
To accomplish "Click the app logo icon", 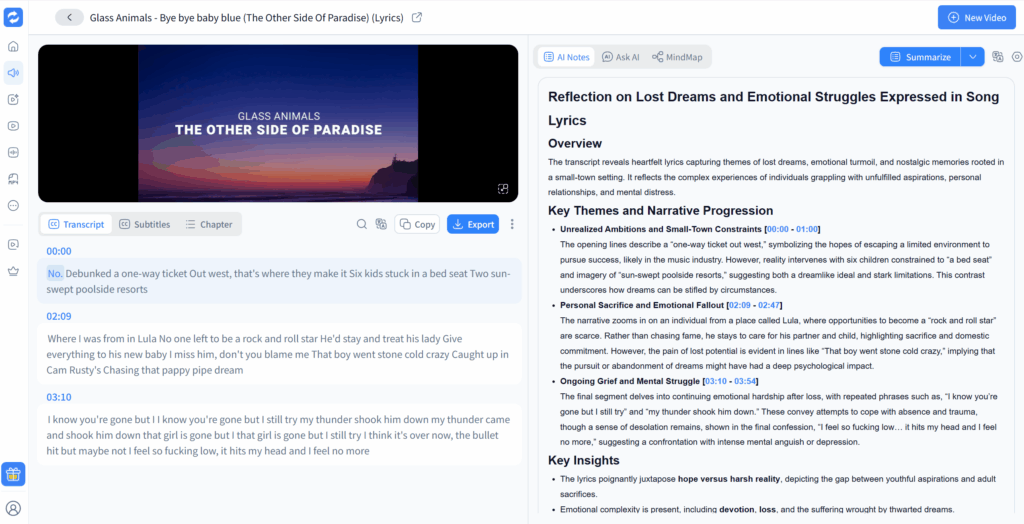I will (x=13, y=18).
